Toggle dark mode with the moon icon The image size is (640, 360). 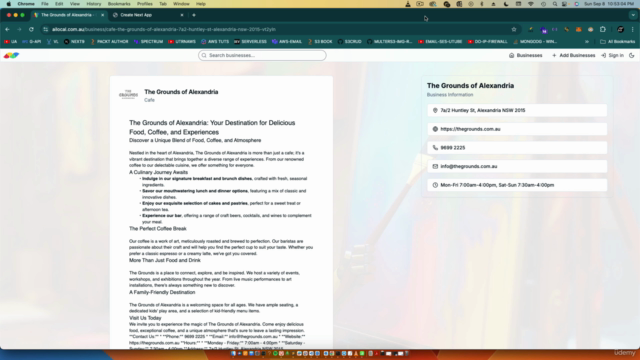click(631, 56)
